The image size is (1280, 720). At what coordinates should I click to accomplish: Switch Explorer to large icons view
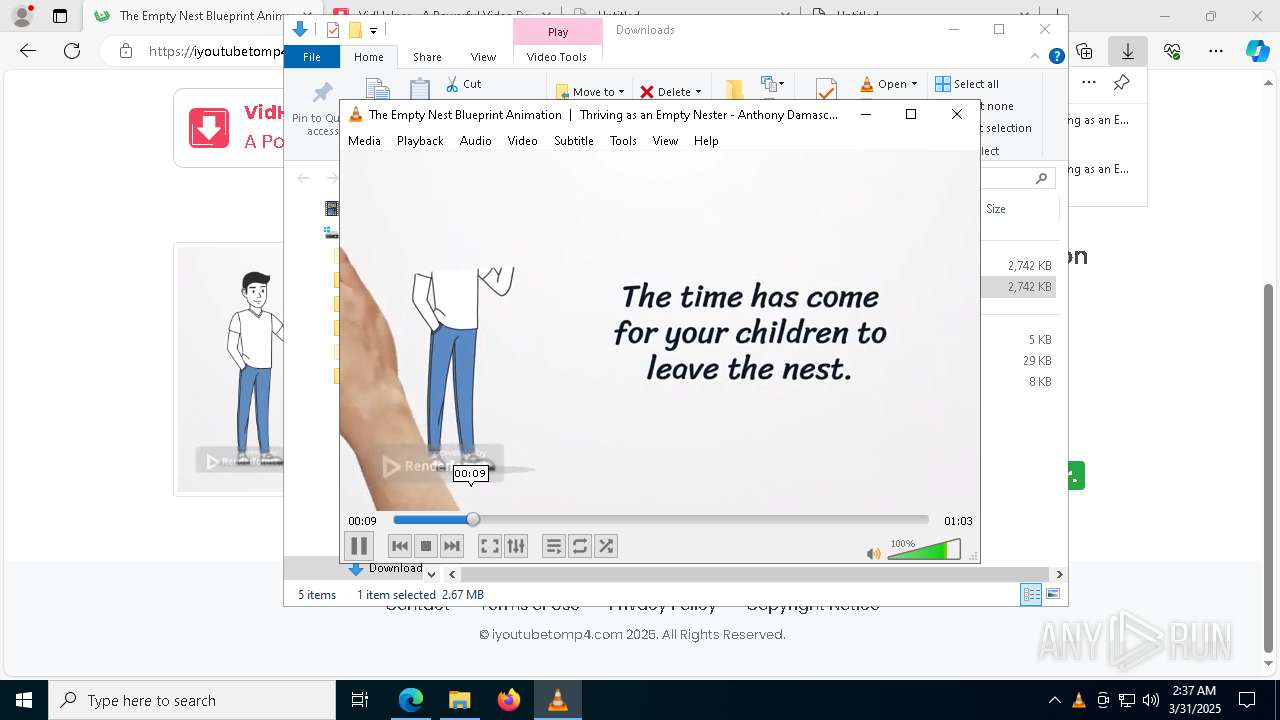click(1053, 595)
